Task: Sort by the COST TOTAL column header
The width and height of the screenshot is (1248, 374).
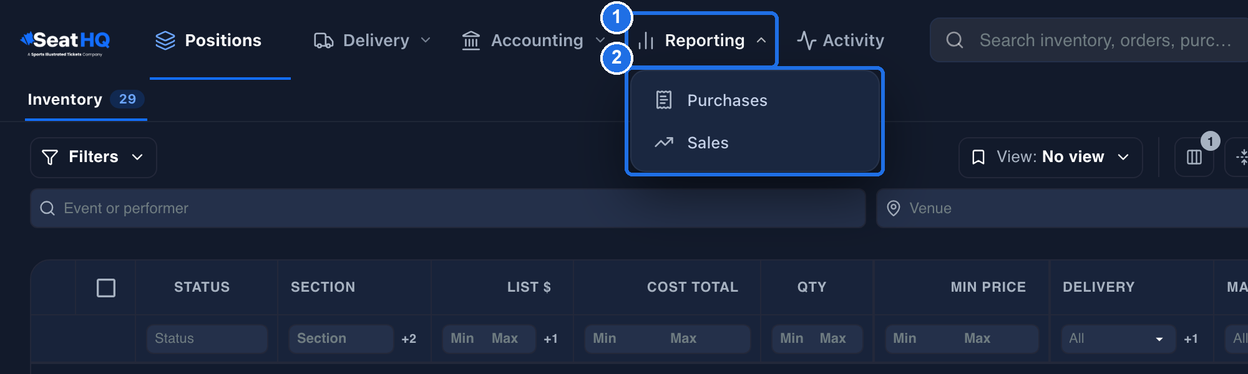Action: point(692,287)
